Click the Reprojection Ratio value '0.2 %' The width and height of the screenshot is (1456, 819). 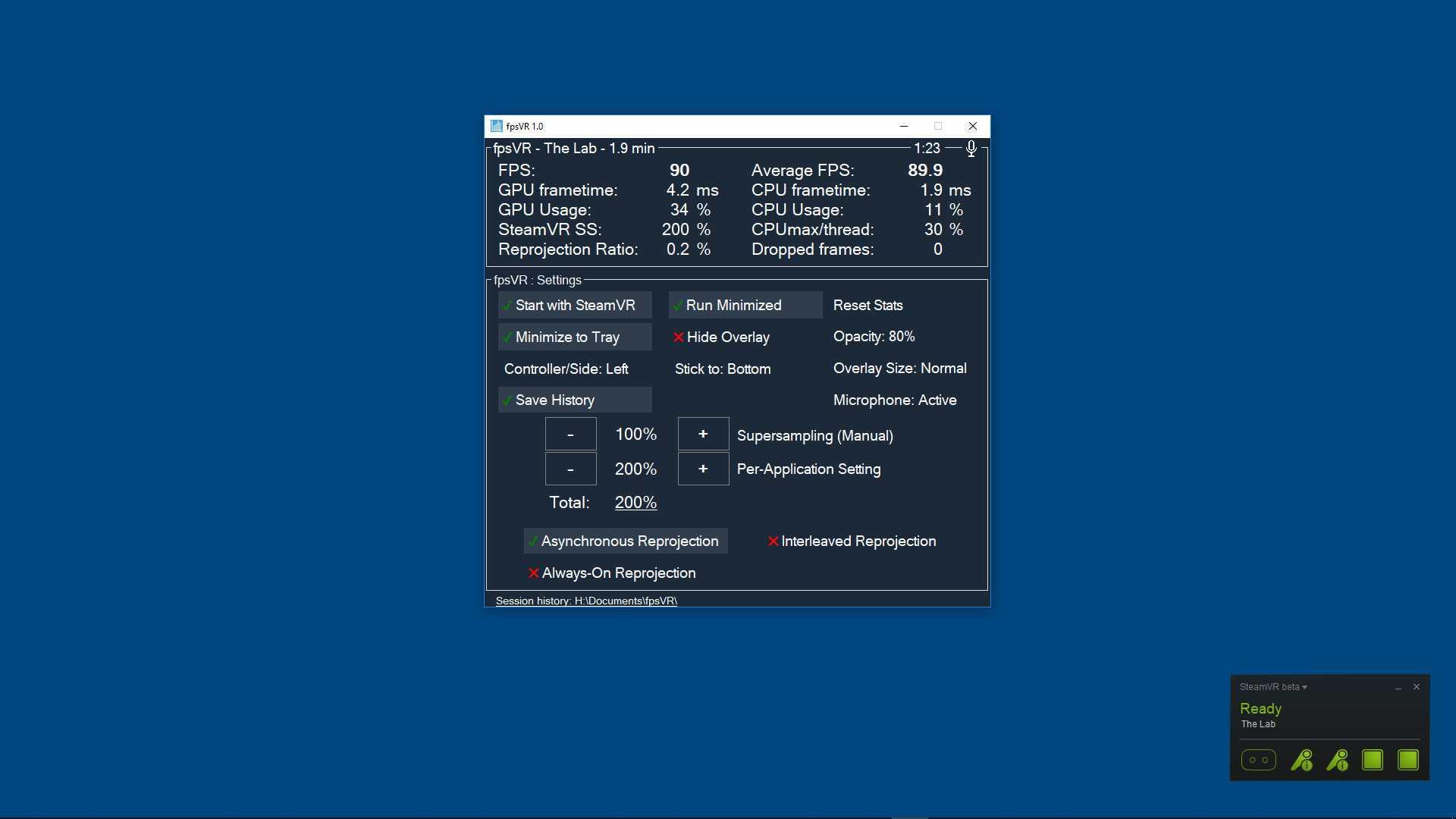point(689,249)
